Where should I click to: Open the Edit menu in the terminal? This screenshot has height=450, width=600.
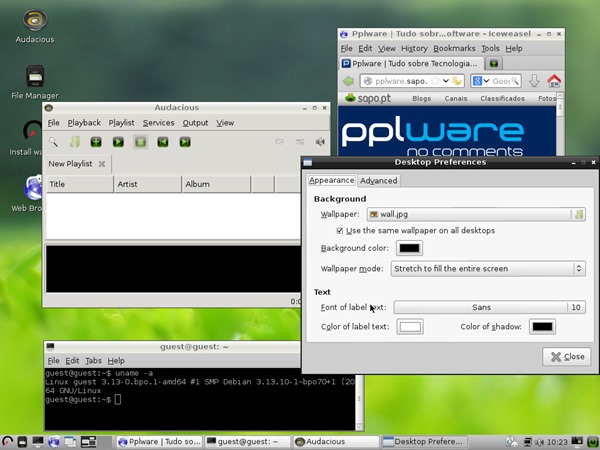click(72, 361)
